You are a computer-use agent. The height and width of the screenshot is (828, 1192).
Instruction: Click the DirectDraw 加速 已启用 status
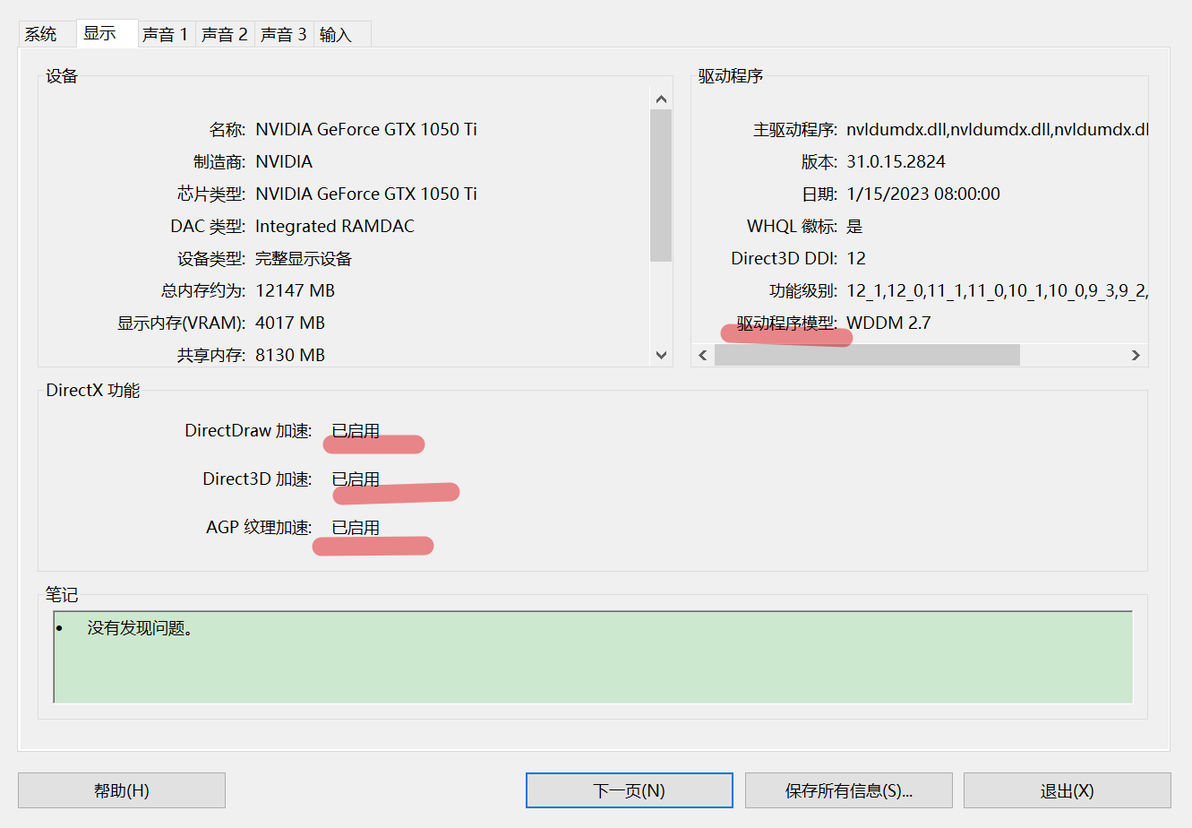[356, 431]
